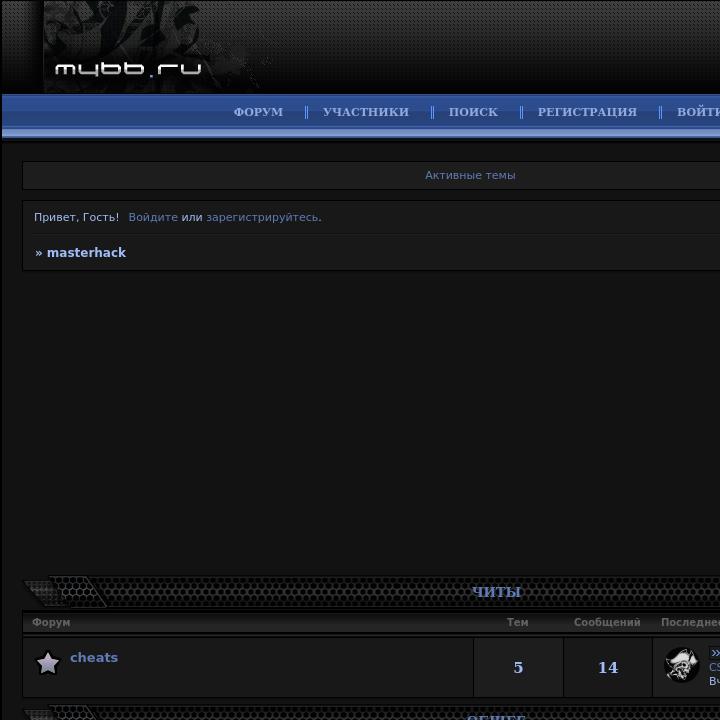Go to the УЧАСТНИКИ members page

point(365,112)
